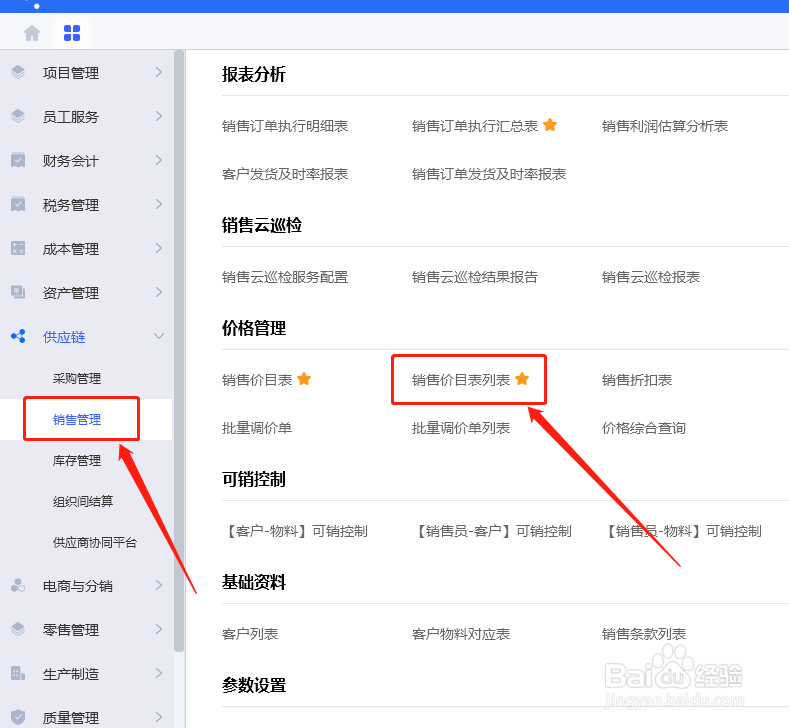Open 销售云巡检结果报告
This screenshot has height=728, width=789.
click(x=475, y=277)
